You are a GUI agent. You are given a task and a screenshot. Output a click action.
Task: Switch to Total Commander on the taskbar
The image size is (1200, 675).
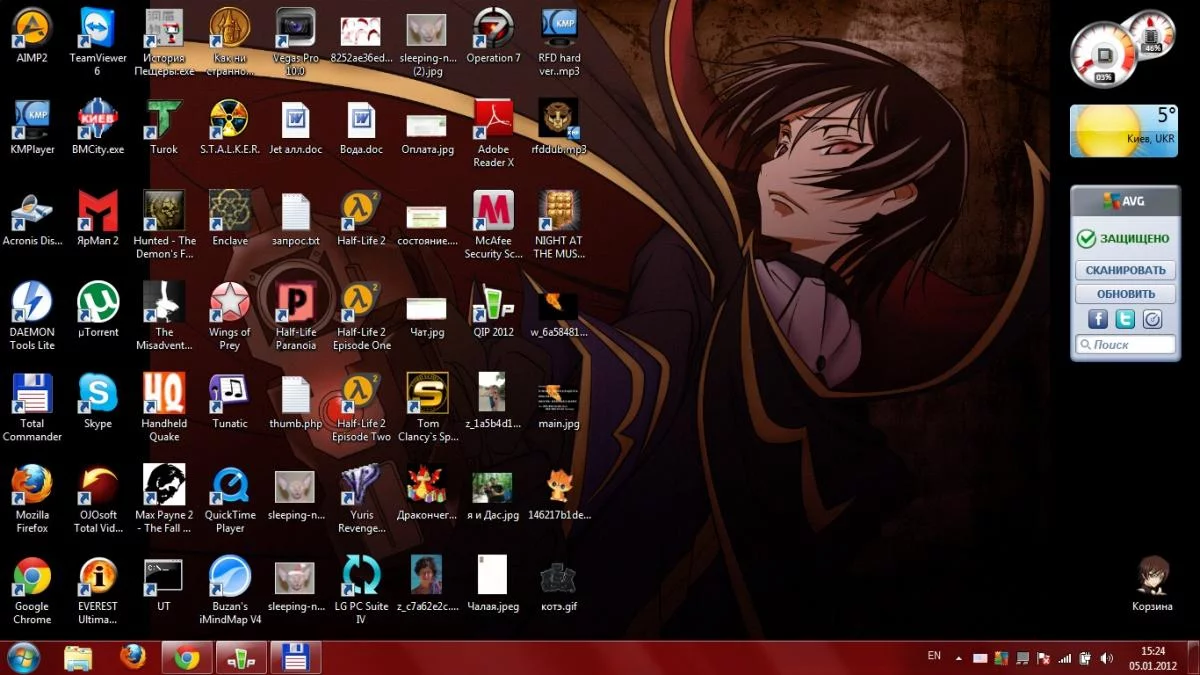(295, 657)
